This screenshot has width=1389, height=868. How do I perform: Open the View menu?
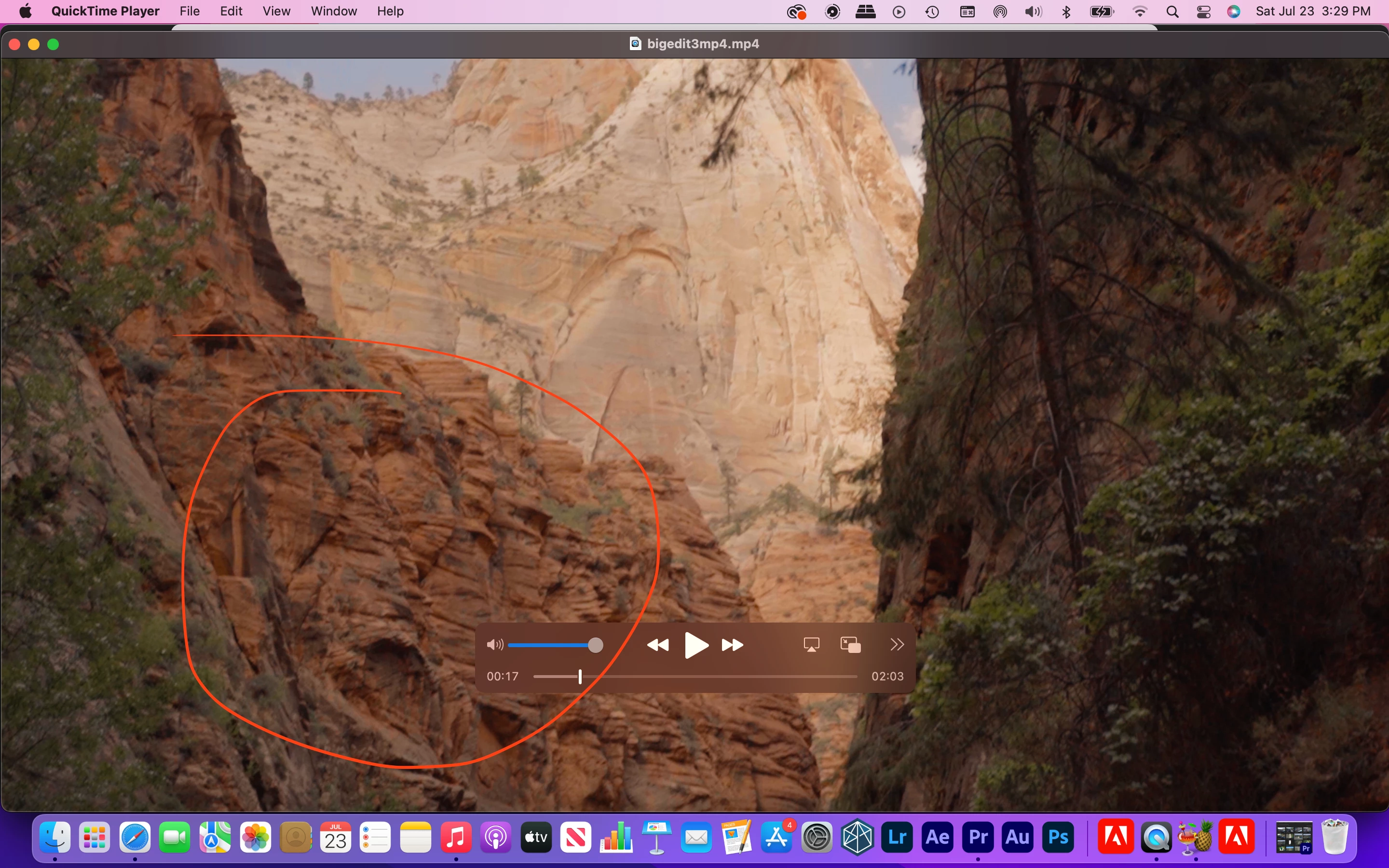coord(276,12)
